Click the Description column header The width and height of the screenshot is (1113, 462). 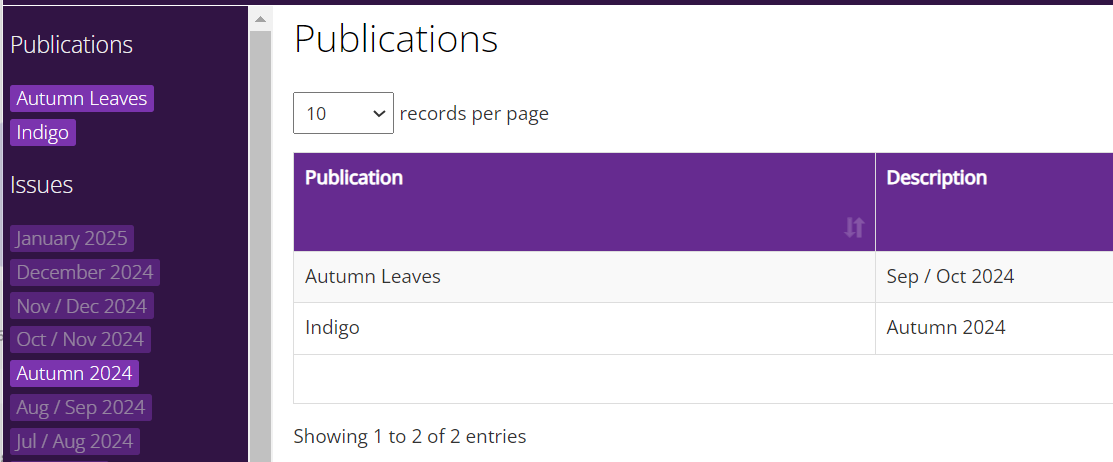[994, 202]
